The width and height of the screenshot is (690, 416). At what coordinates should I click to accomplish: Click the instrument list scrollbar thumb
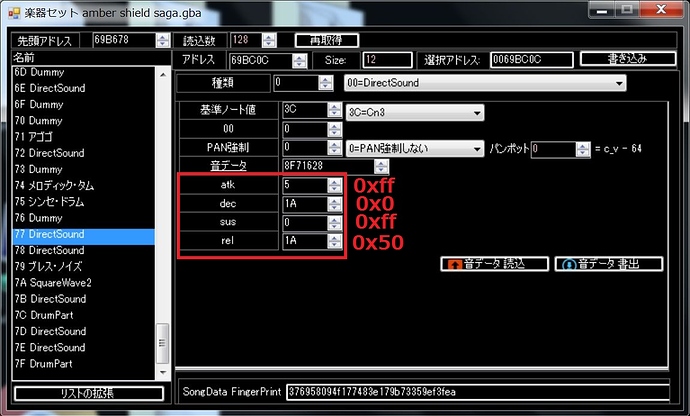pyautogui.click(x=162, y=343)
